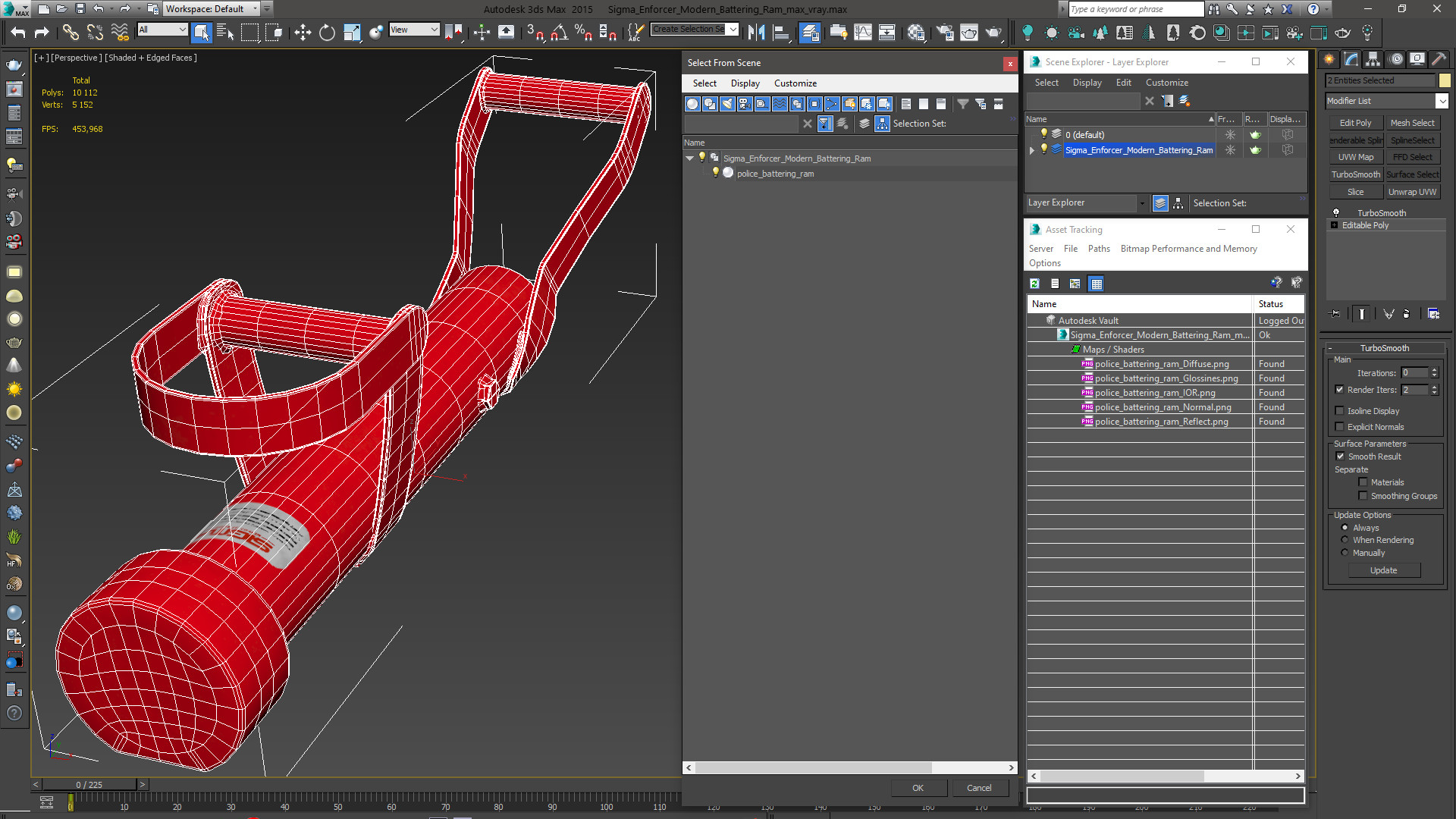Open Render Setup teapot icon

[945, 33]
